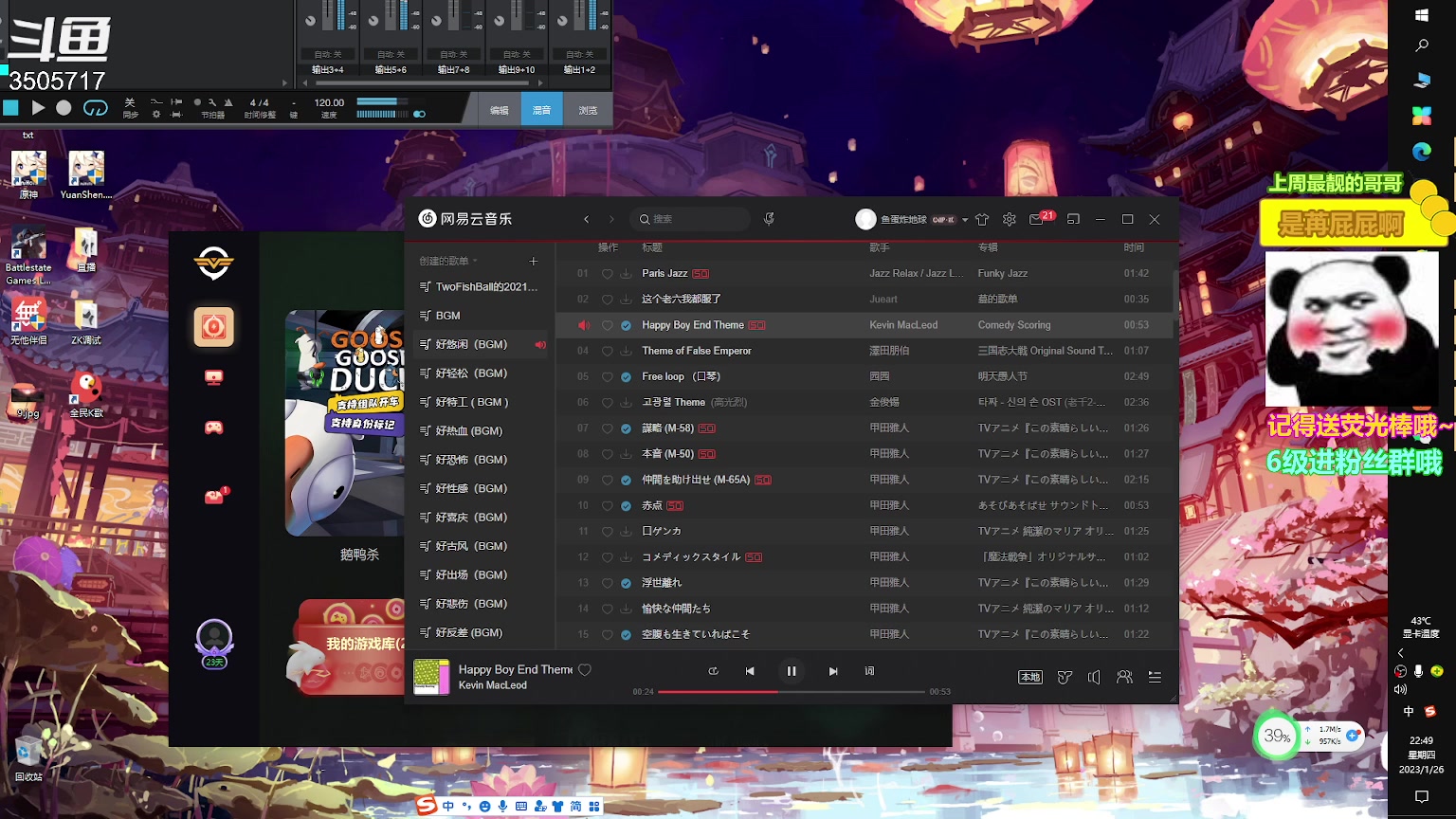Select the 好古风 (BGM) playlist
The width and height of the screenshot is (1456, 819).
[x=480, y=546]
